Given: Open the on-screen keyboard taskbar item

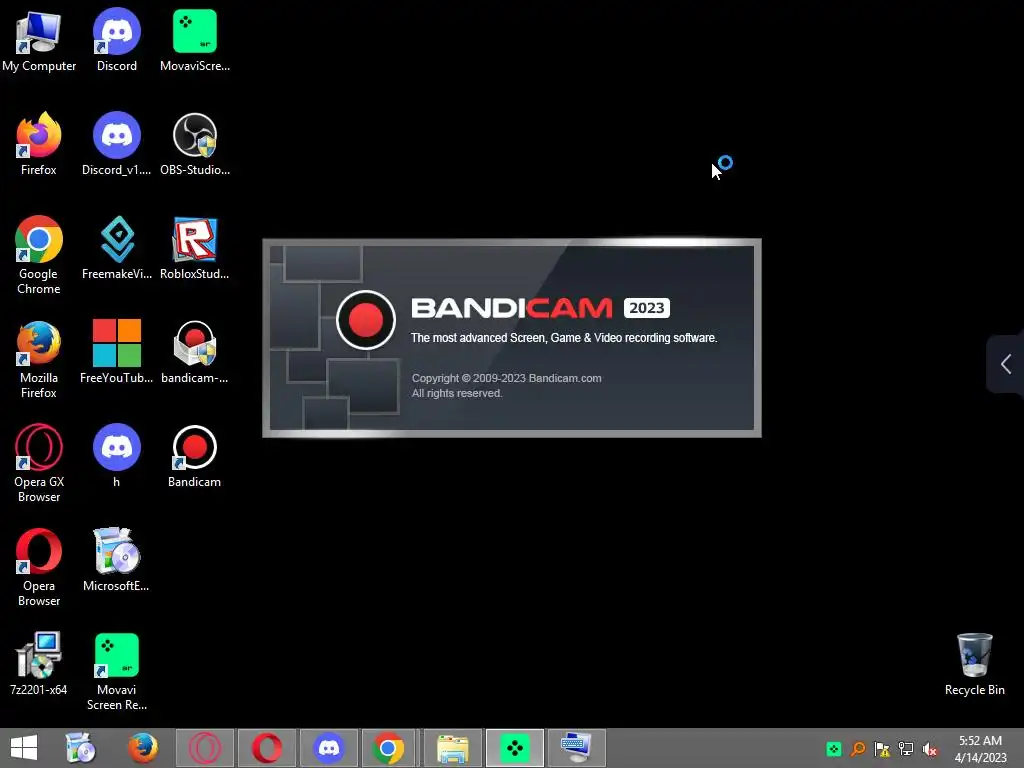Looking at the screenshot, I should point(577,748).
